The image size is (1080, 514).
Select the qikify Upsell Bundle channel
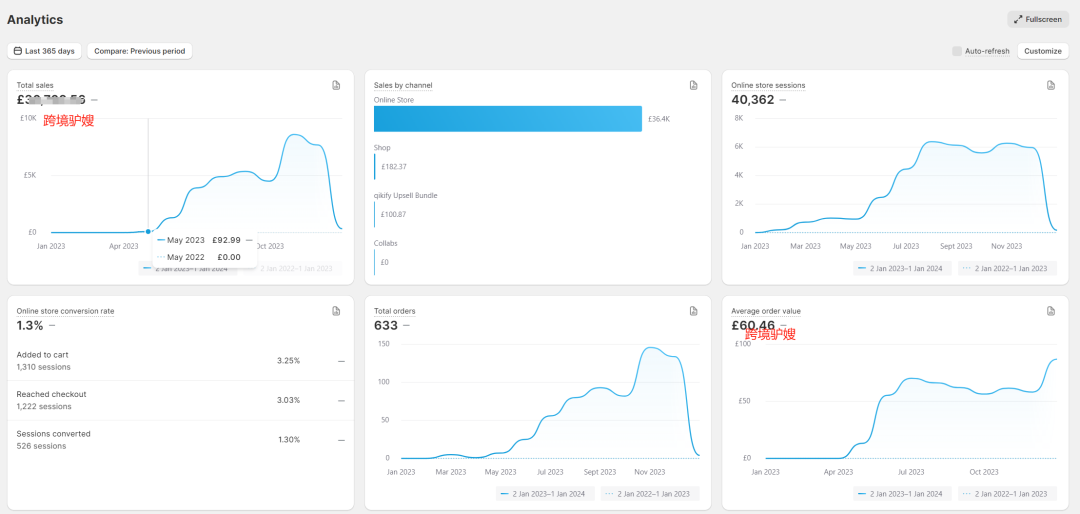point(406,196)
